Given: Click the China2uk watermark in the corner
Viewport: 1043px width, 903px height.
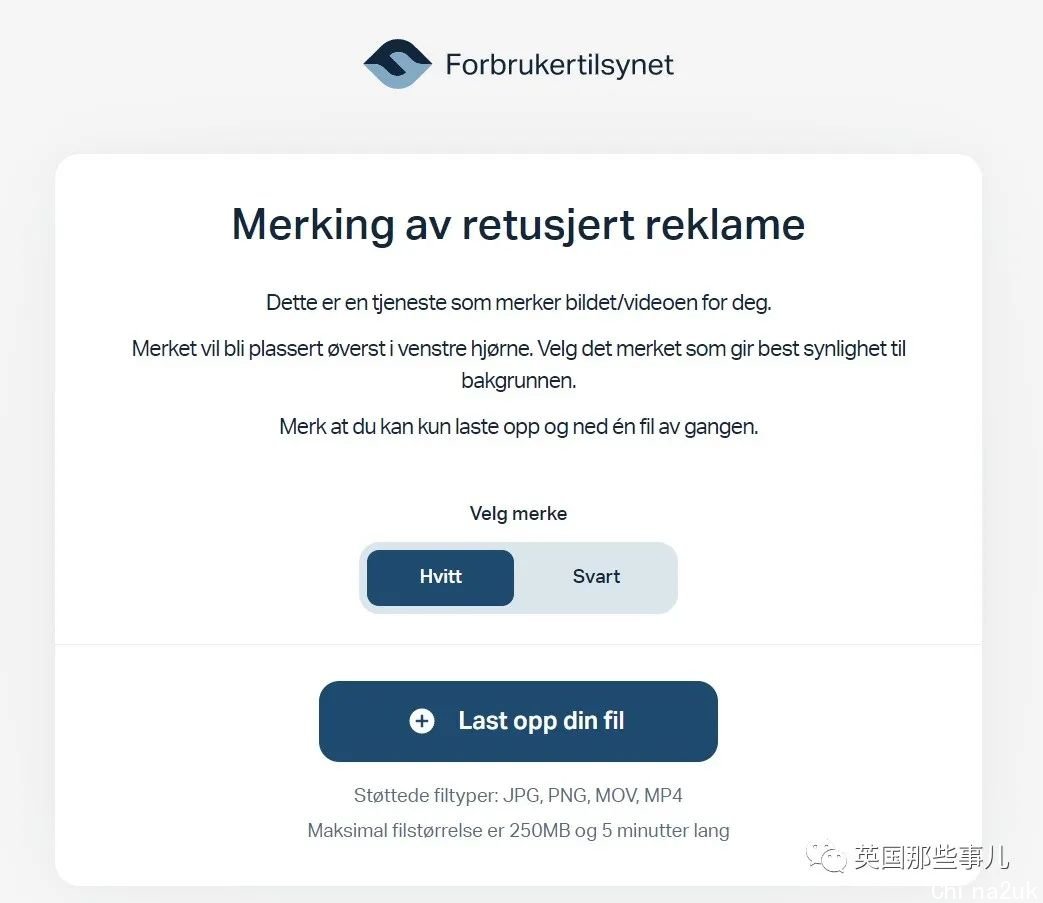Looking at the screenshot, I should click(986, 891).
